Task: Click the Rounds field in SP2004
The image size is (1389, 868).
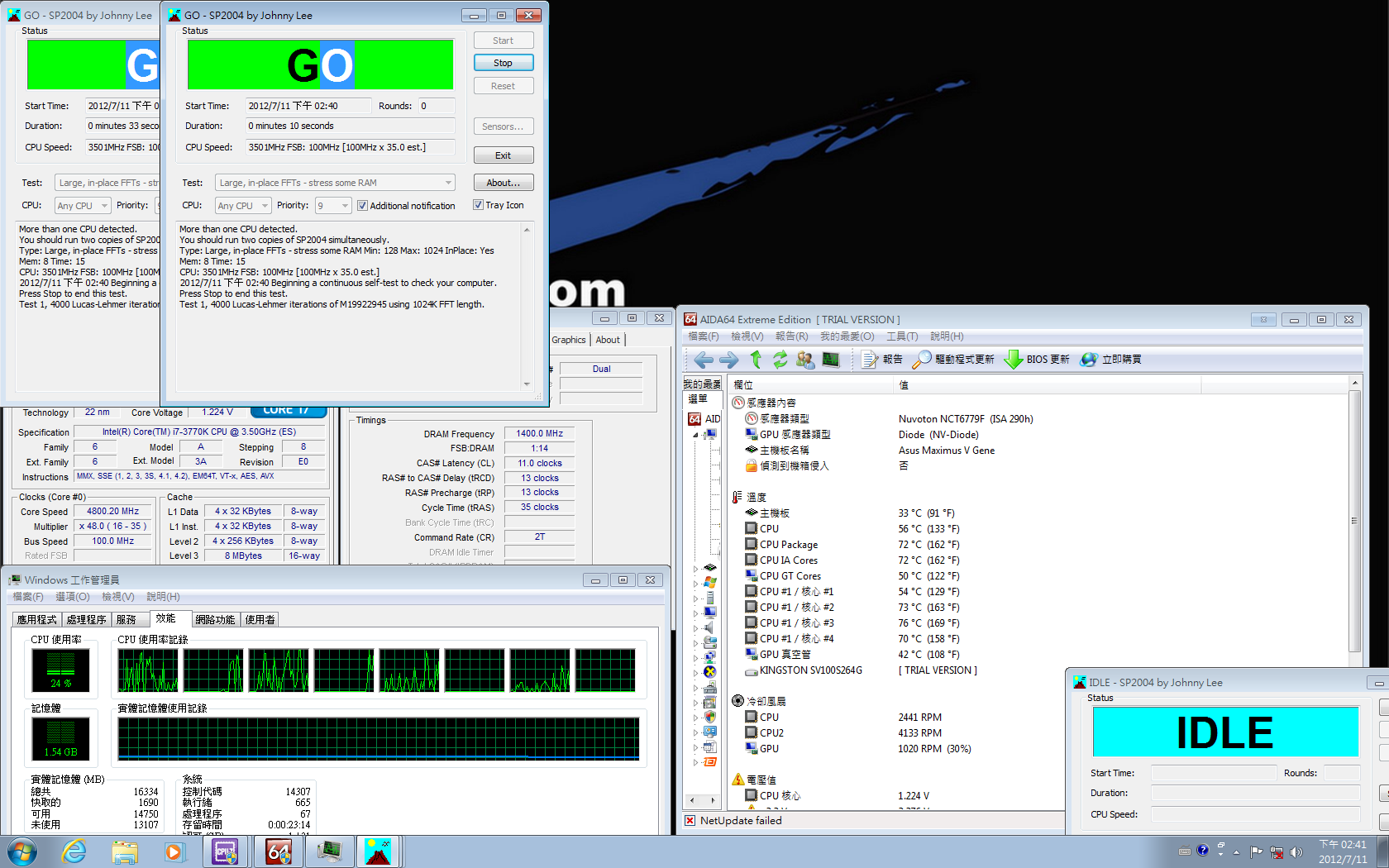Action: coord(436,106)
